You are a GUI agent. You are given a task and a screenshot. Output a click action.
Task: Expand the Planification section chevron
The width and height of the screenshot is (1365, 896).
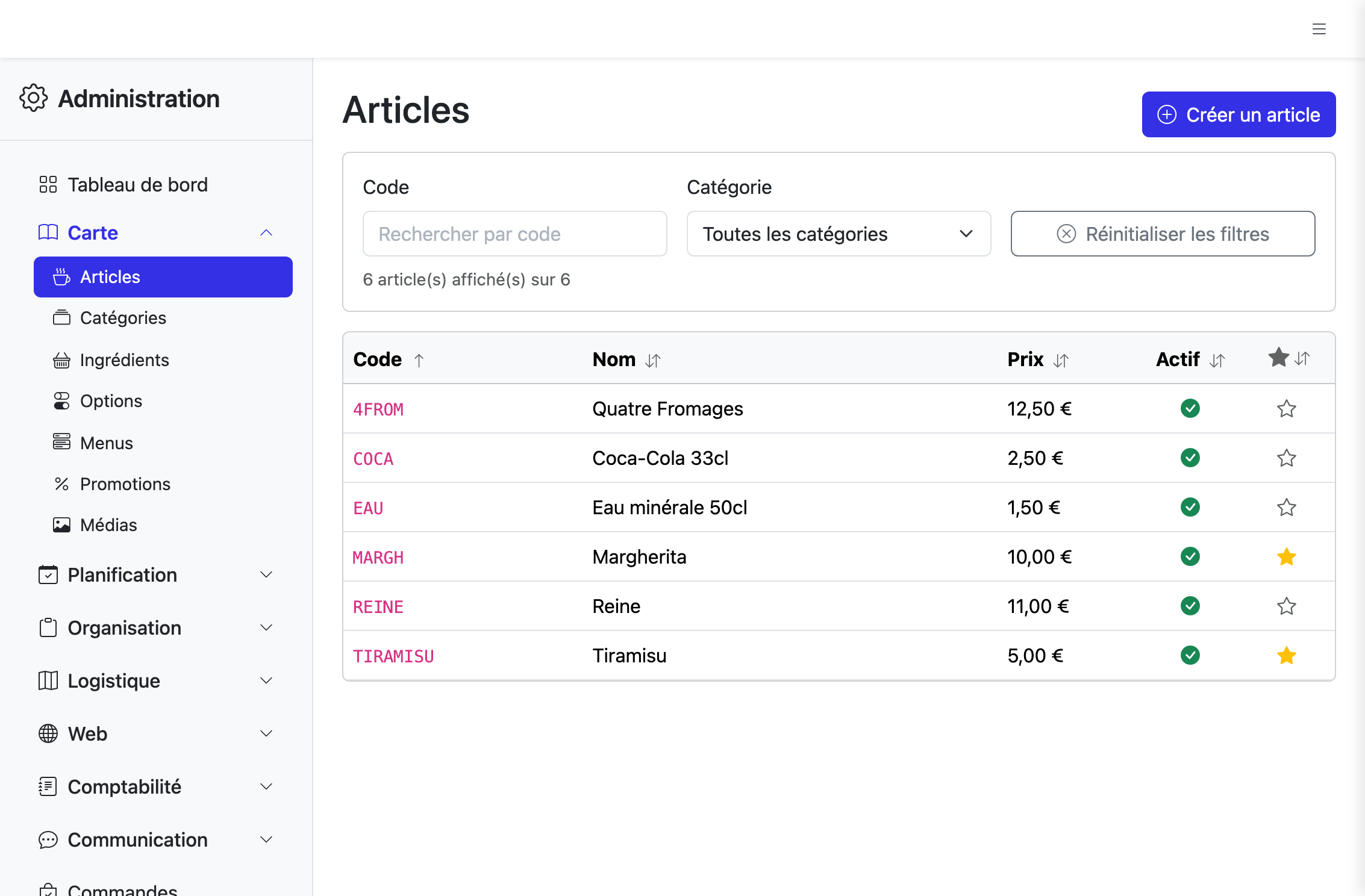click(266, 574)
